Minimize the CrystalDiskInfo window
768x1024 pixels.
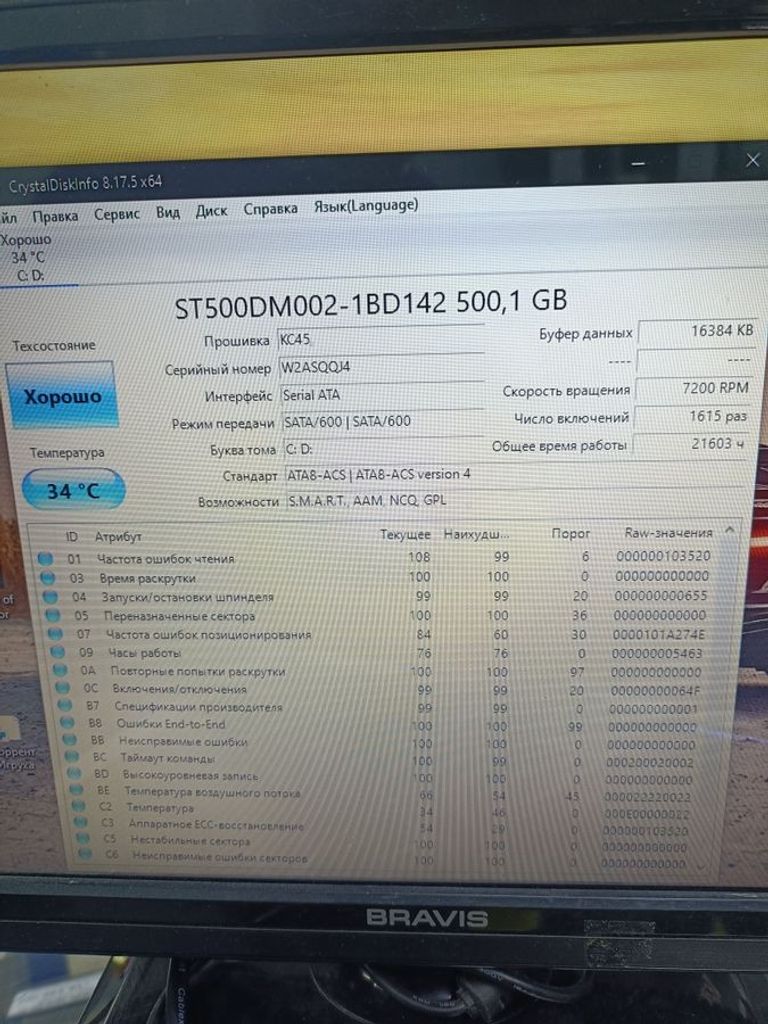click(x=639, y=163)
